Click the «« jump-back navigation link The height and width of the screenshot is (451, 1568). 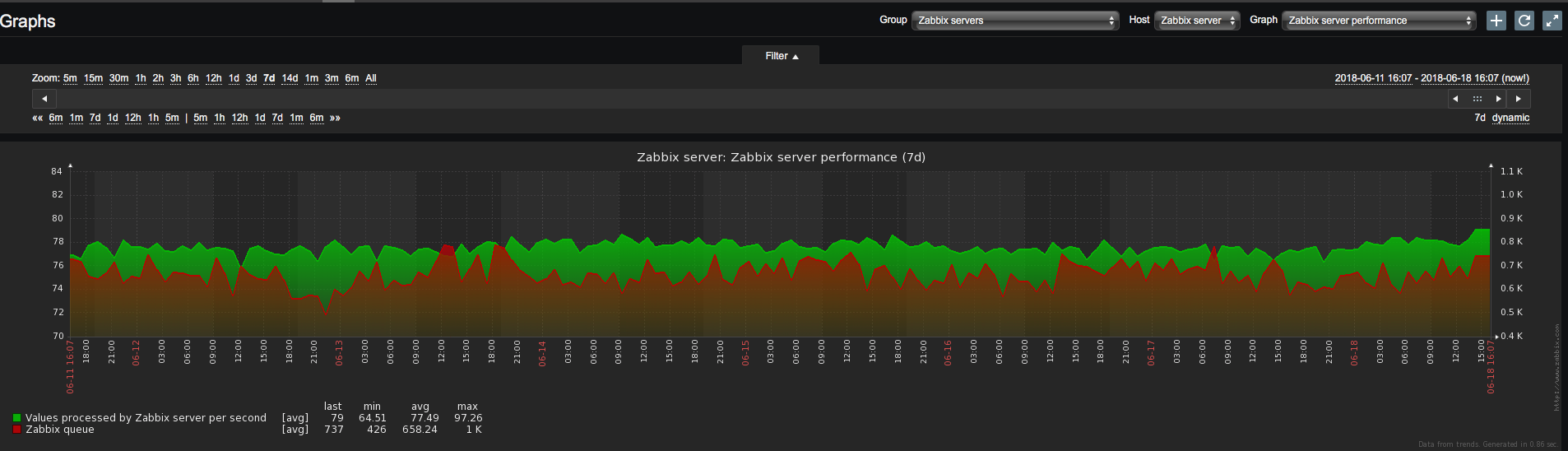37,118
